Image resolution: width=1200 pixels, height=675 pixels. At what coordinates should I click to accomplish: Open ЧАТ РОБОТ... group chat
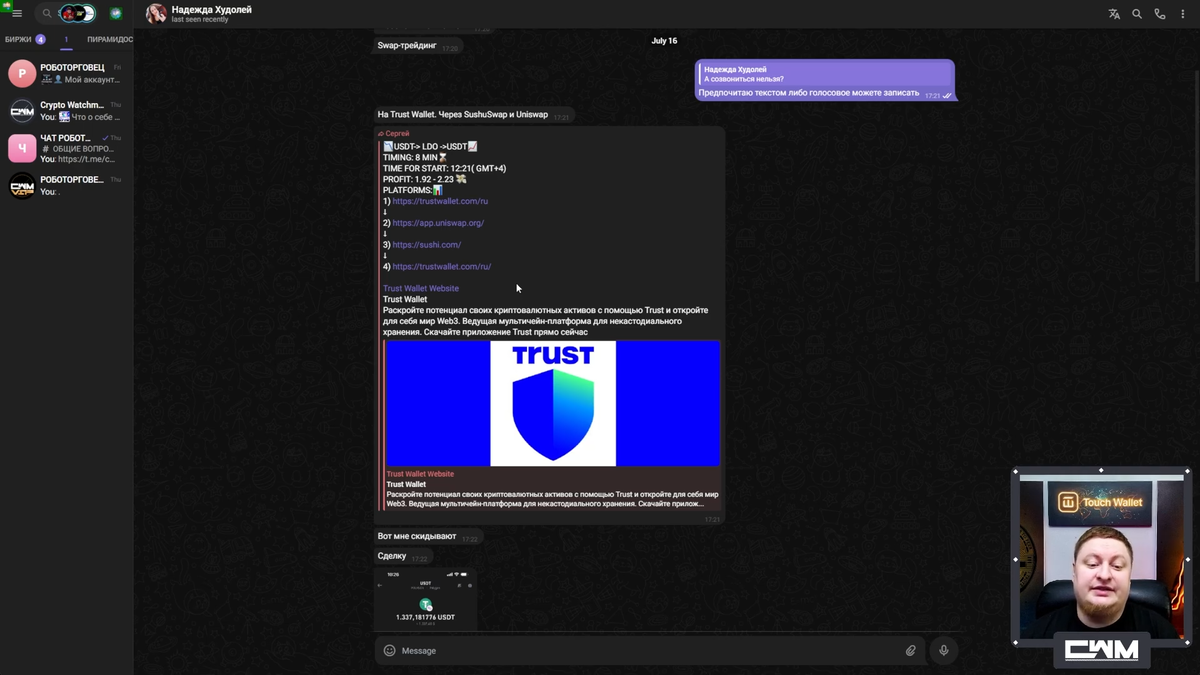[66, 148]
